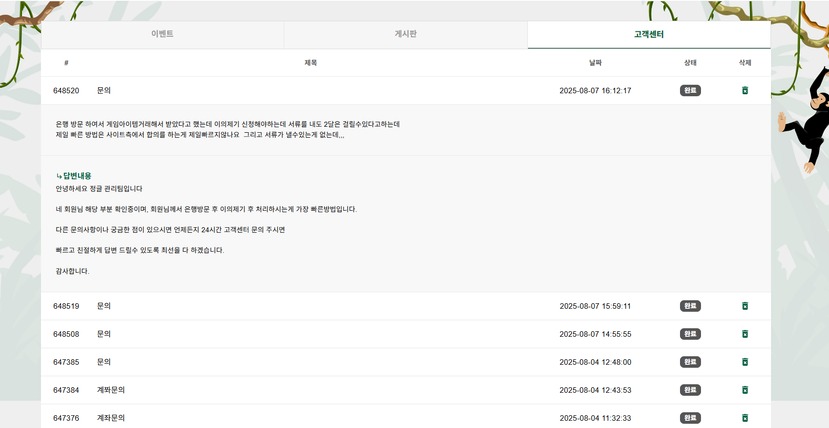Viewport: 829px width, 428px height.
Task: Click date 2025-08-07 15:59:11
Action: pos(595,306)
